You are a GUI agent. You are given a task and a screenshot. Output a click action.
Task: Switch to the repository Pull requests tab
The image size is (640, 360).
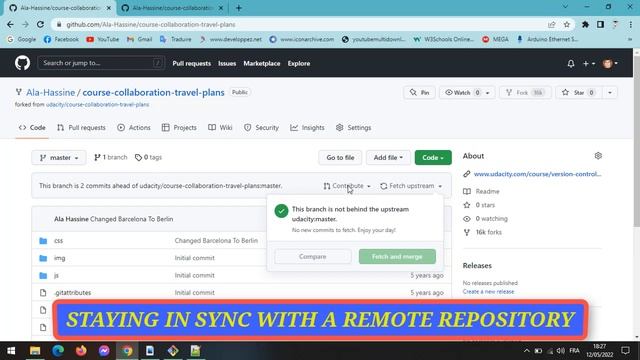point(81,128)
